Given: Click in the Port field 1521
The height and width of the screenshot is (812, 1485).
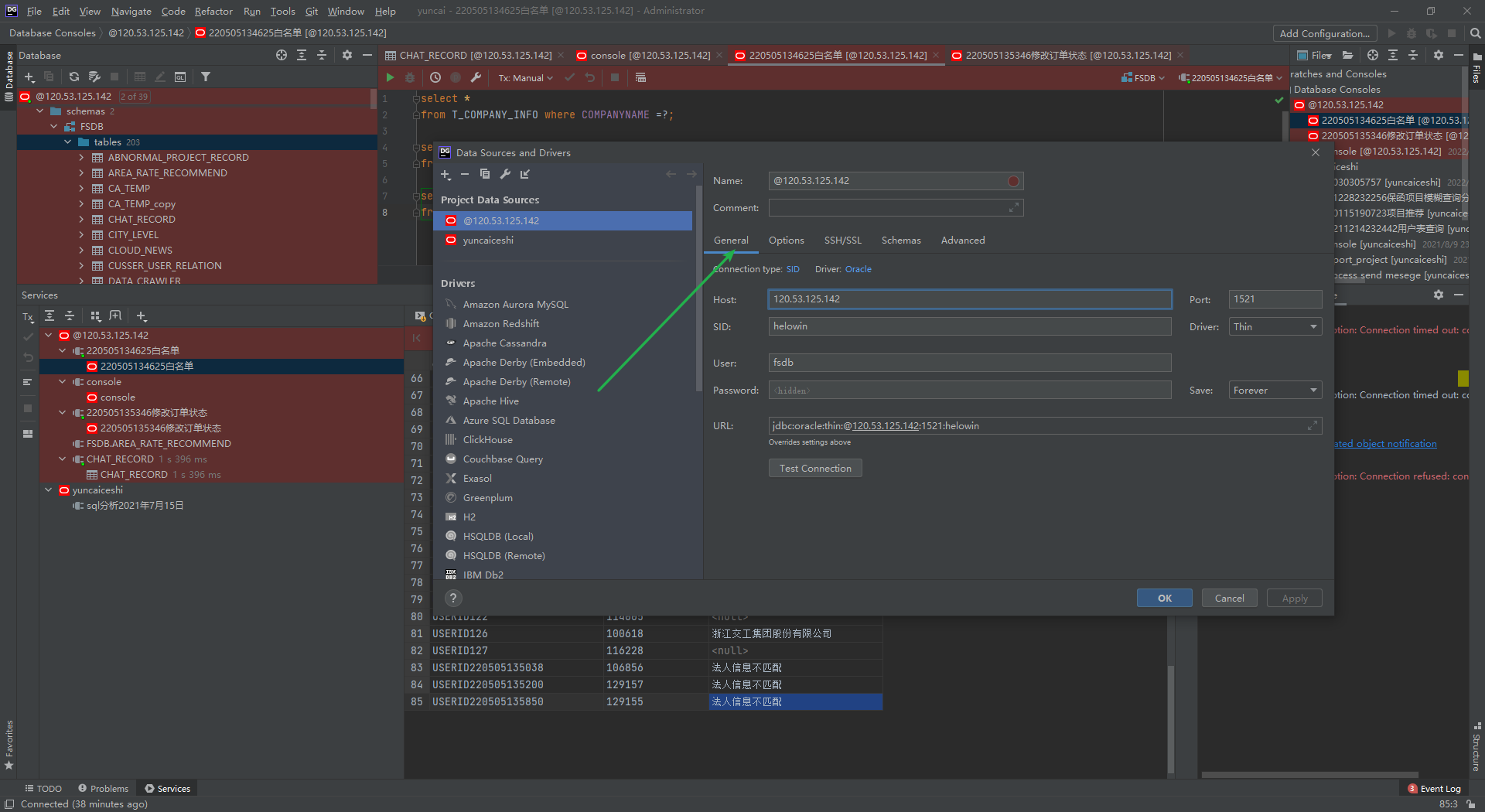Looking at the screenshot, I should (x=1275, y=299).
